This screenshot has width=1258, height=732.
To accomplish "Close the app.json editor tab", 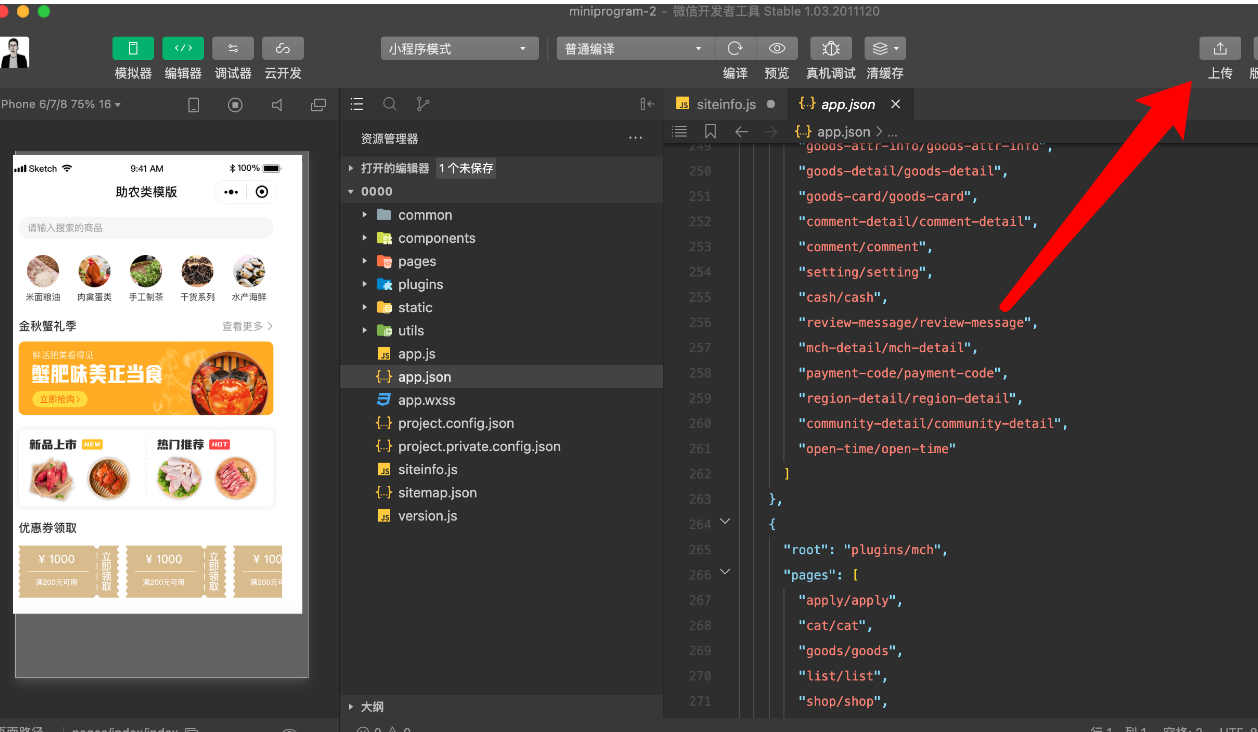I will tap(895, 104).
